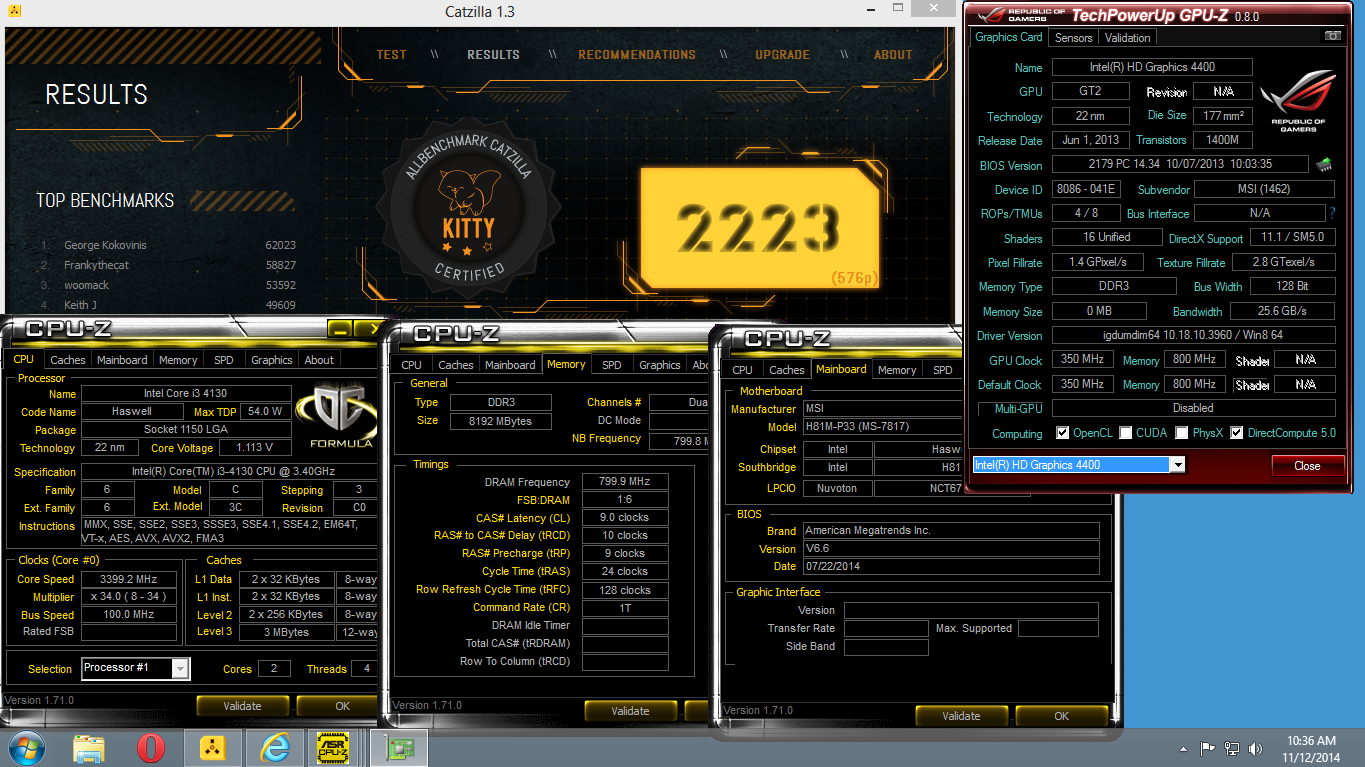
Task: Open SPD tab in the middle CPU-Z window
Action: tap(612, 365)
